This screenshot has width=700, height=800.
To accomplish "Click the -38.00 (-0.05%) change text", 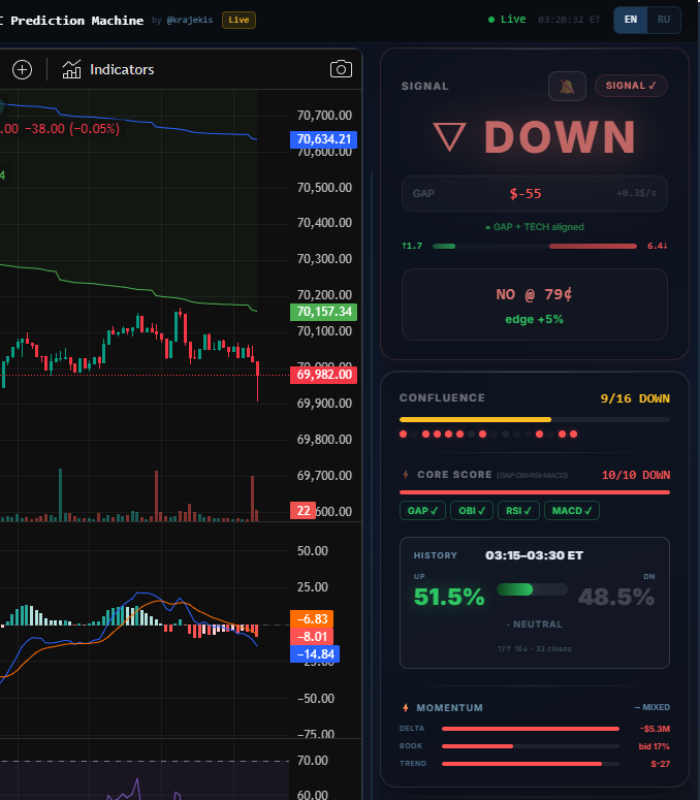I will (72, 129).
